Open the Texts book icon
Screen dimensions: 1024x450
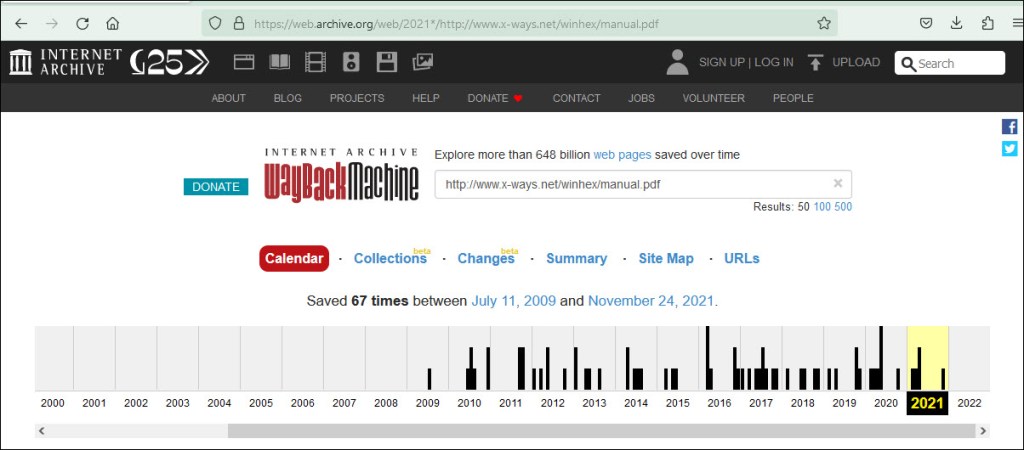coord(280,62)
